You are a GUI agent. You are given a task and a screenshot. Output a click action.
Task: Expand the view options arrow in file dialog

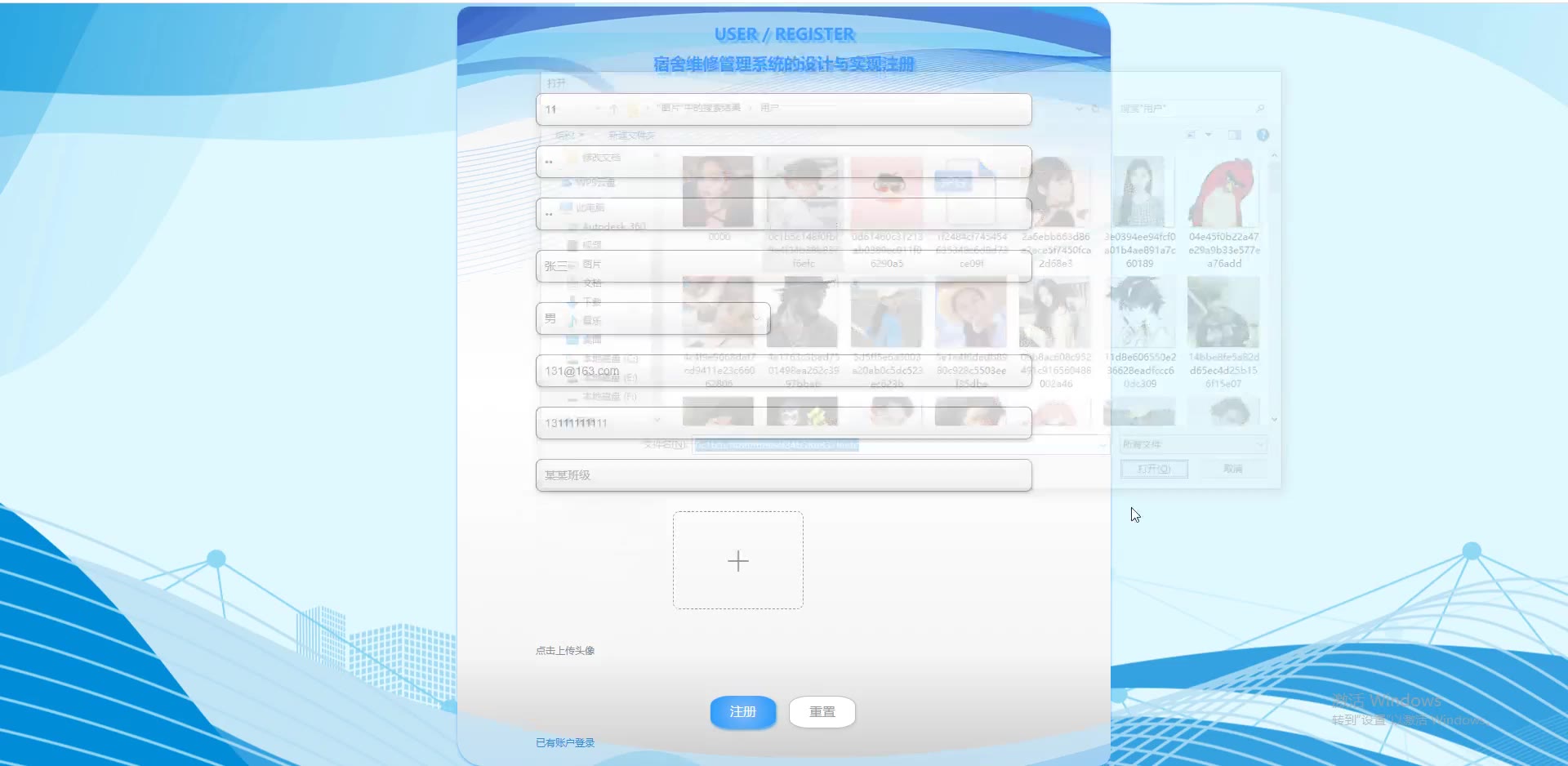click(x=1209, y=135)
